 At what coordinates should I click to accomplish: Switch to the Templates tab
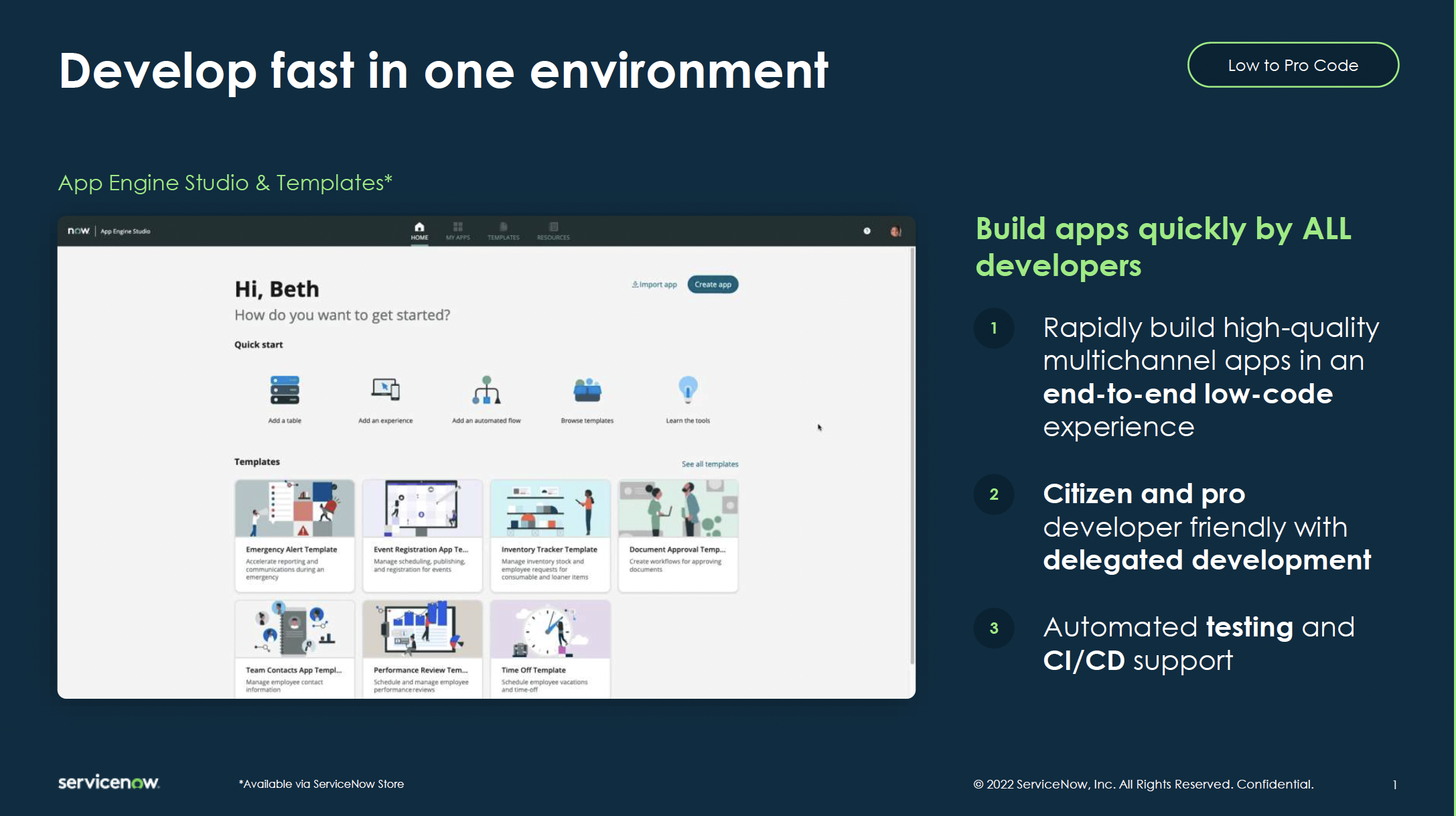coord(504,231)
